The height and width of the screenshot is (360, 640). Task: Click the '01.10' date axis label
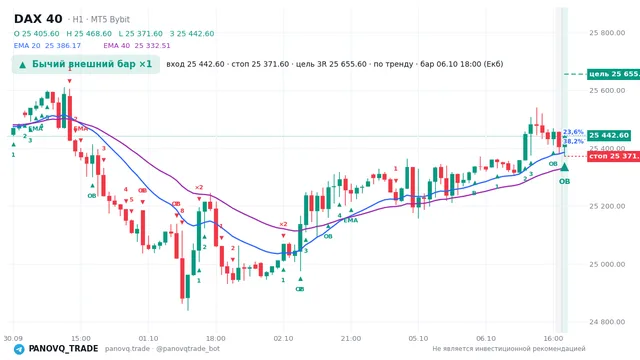(x=148, y=338)
